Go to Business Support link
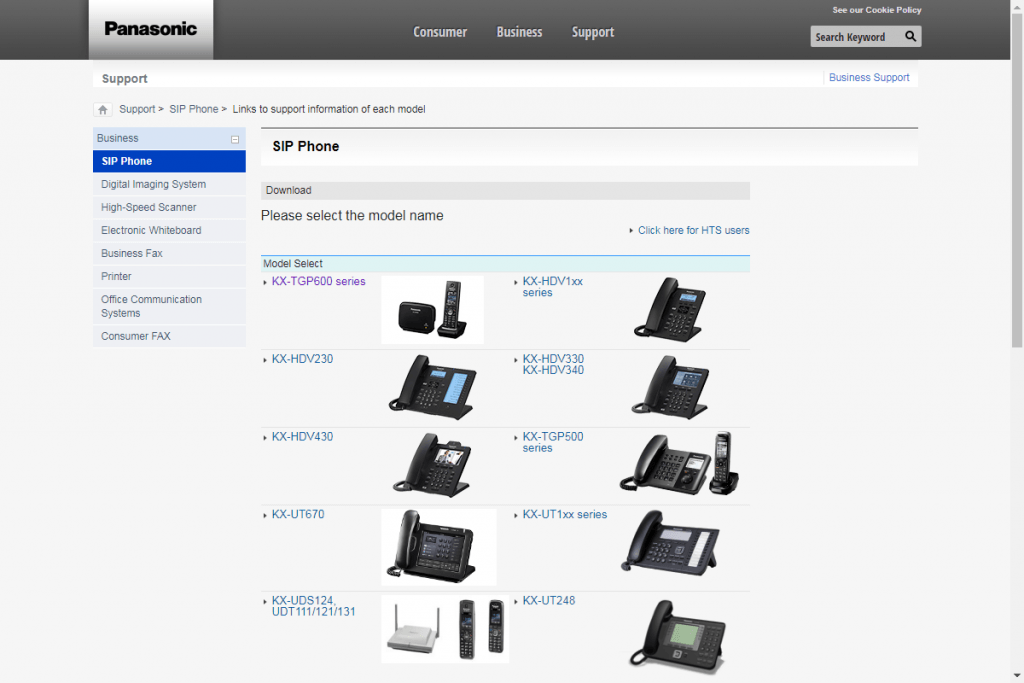The image size is (1024, 683). click(x=869, y=77)
